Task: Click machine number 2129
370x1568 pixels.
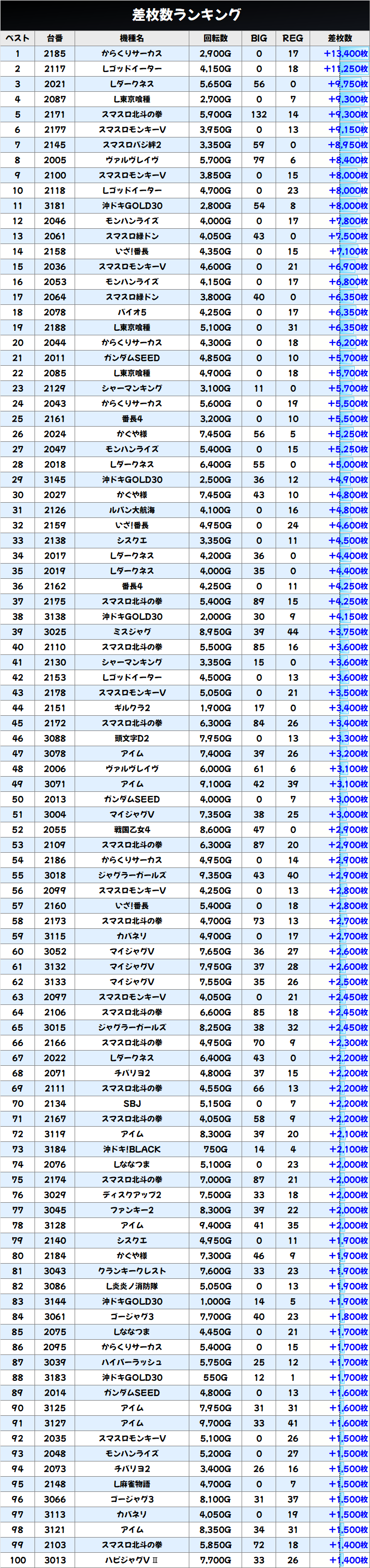Action: coord(55,389)
